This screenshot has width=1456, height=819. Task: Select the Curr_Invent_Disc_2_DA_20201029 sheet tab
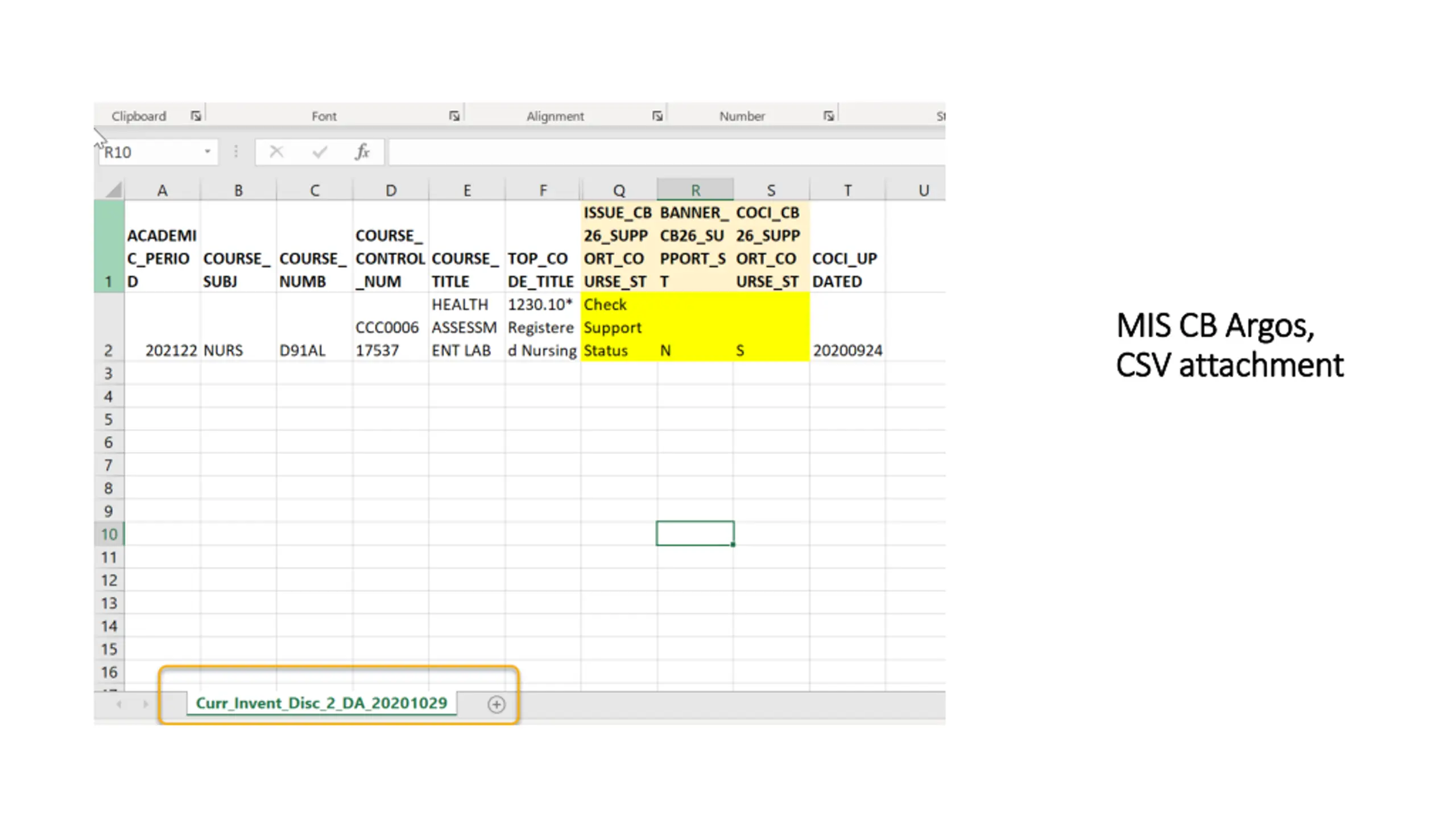pos(322,703)
